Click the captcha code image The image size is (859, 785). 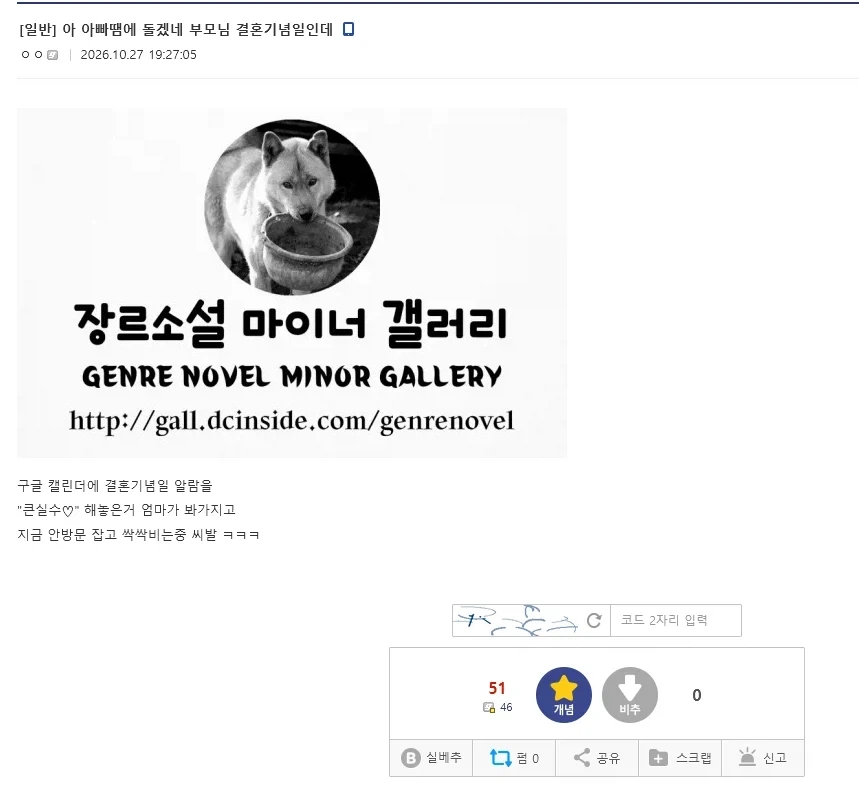point(517,620)
